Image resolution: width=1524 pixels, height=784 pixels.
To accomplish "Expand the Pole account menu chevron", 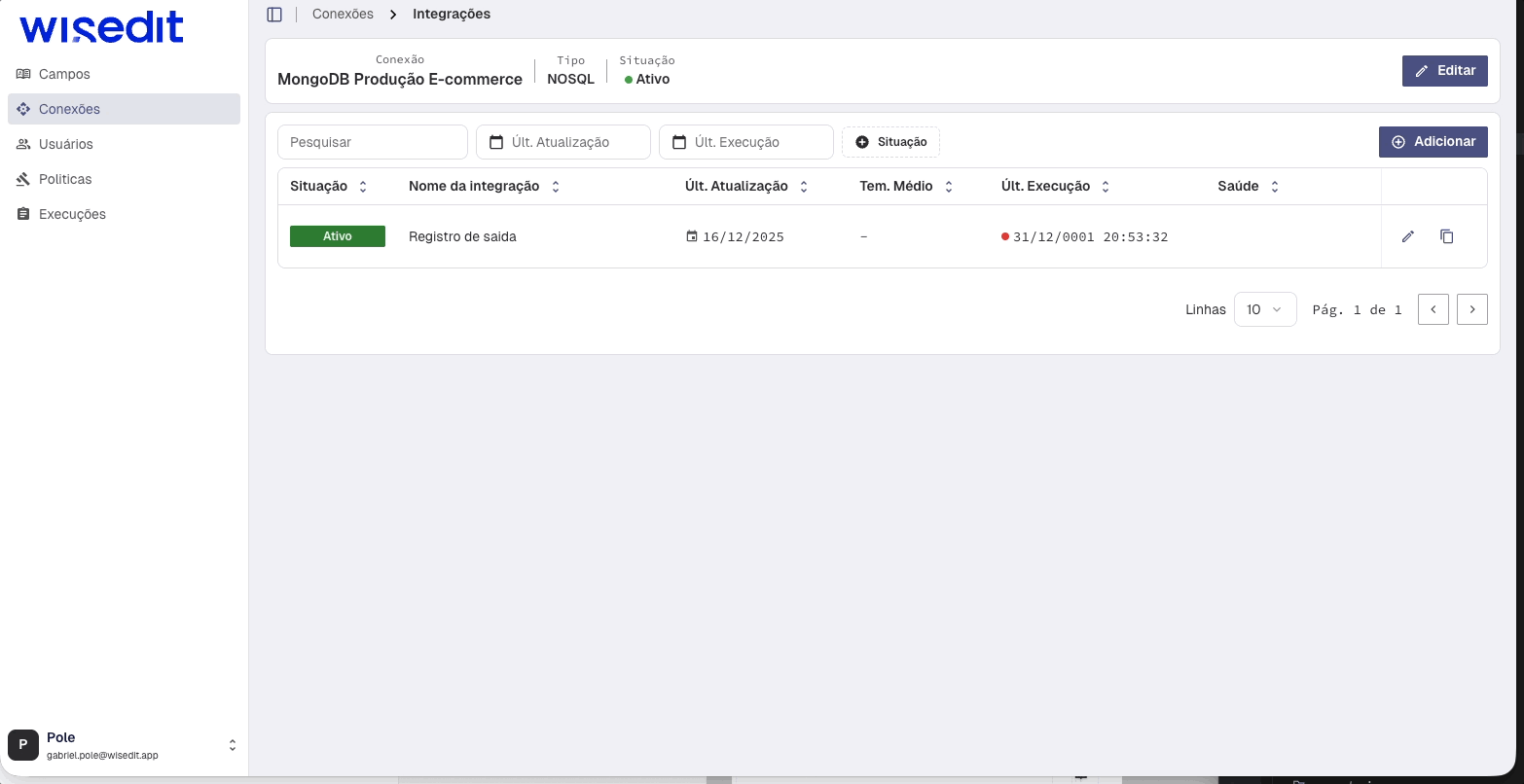I will pos(233,744).
